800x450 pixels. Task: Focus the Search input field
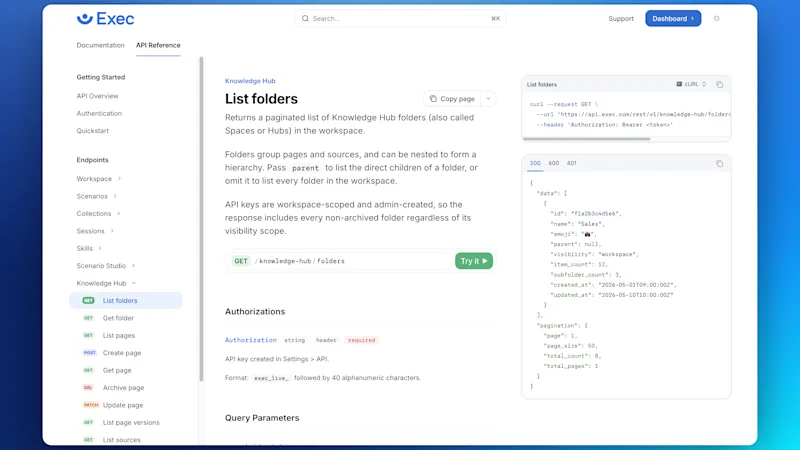point(400,18)
